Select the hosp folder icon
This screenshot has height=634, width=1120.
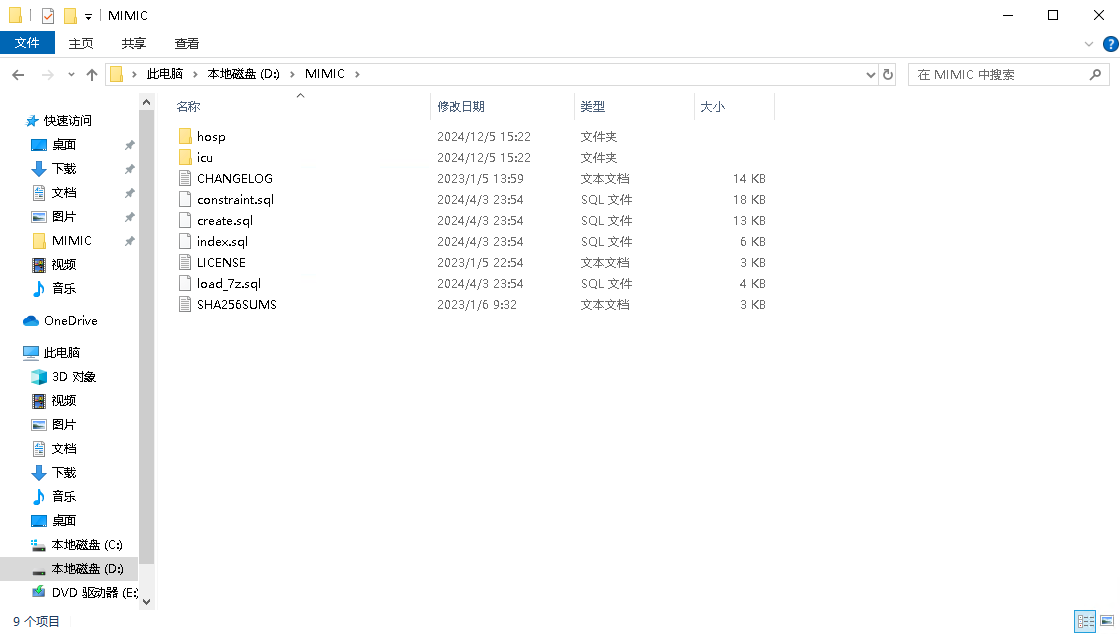pos(184,137)
